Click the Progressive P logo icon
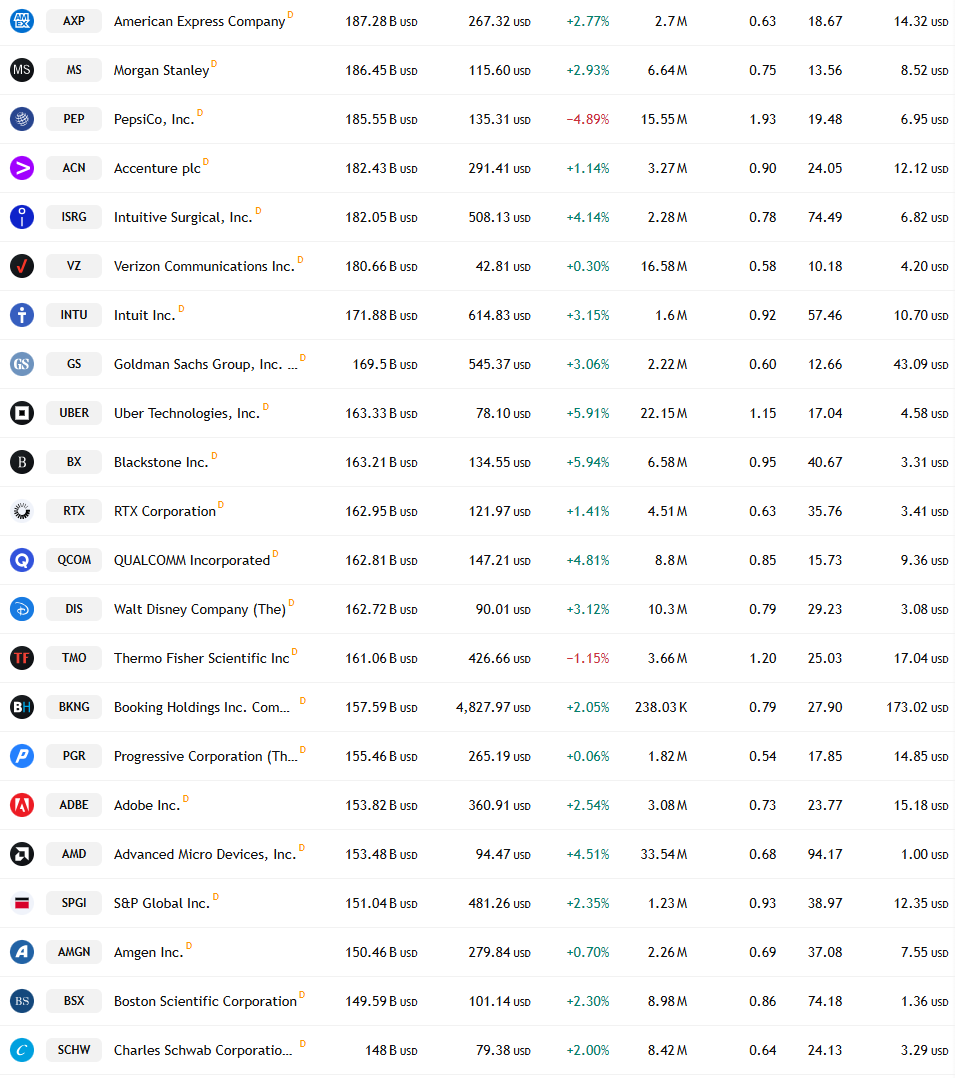The image size is (955, 1078). (22, 756)
